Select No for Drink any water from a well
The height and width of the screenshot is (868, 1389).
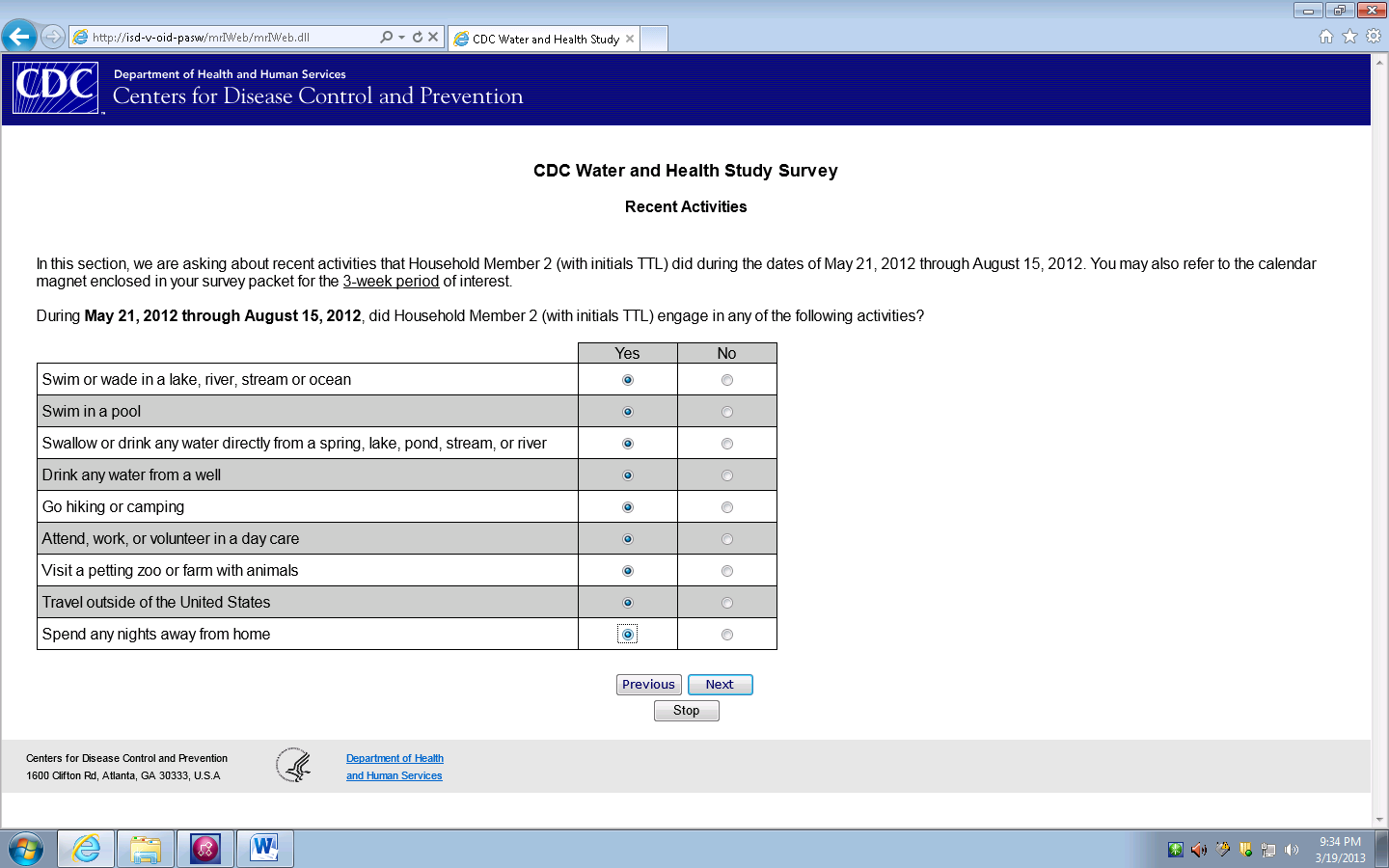[727, 475]
